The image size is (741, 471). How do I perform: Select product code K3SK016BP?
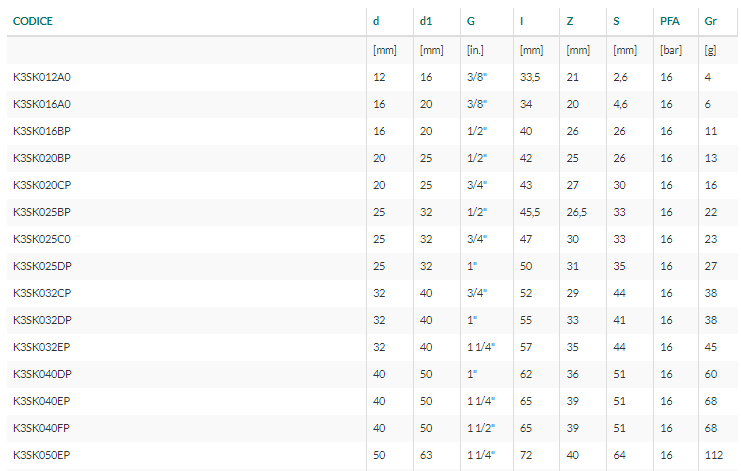42,131
